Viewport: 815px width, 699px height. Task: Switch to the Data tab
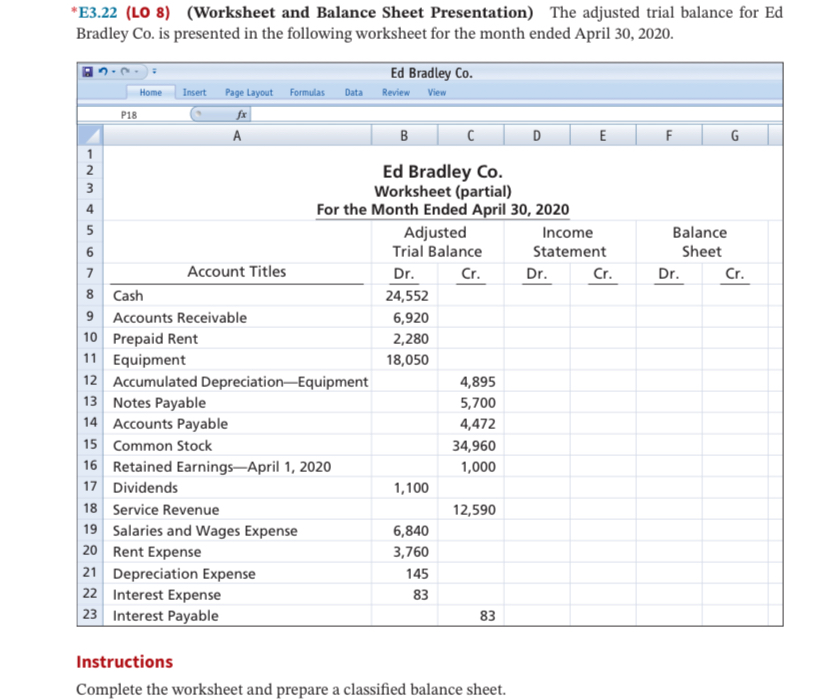[x=353, y=92]
